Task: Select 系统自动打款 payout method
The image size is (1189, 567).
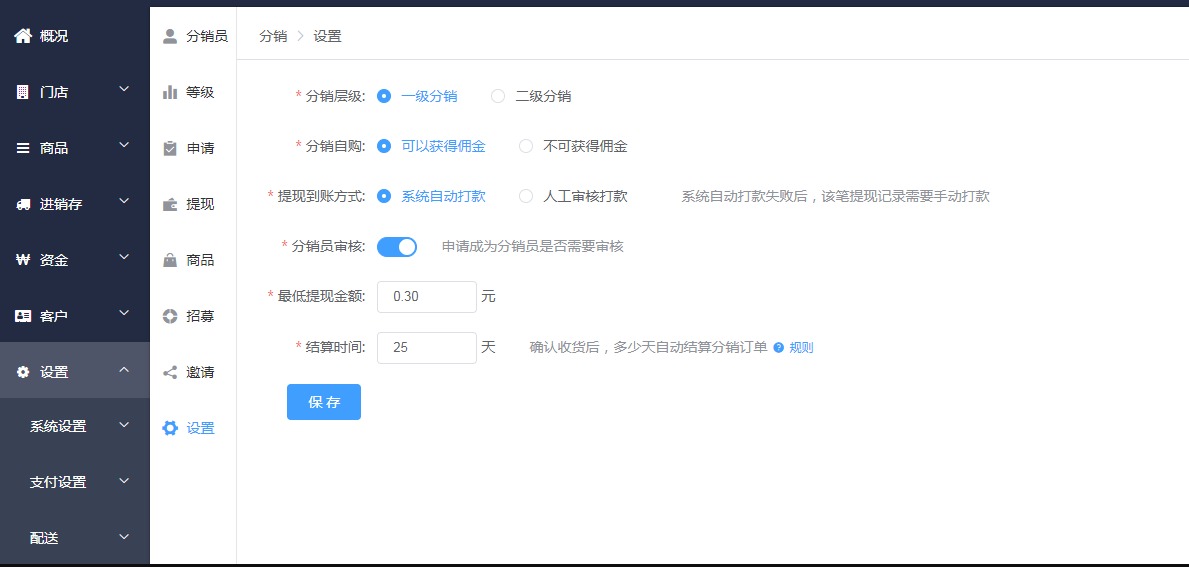Action: click(384, 196)
